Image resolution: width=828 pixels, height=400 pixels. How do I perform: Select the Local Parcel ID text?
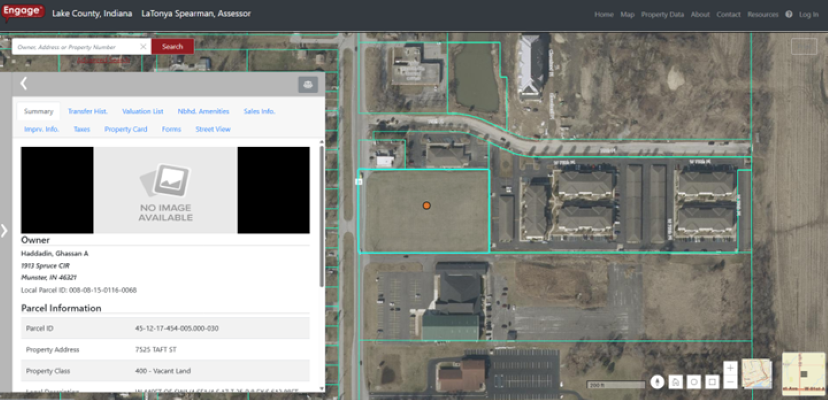pyautogui.click(x=79, y=290)
